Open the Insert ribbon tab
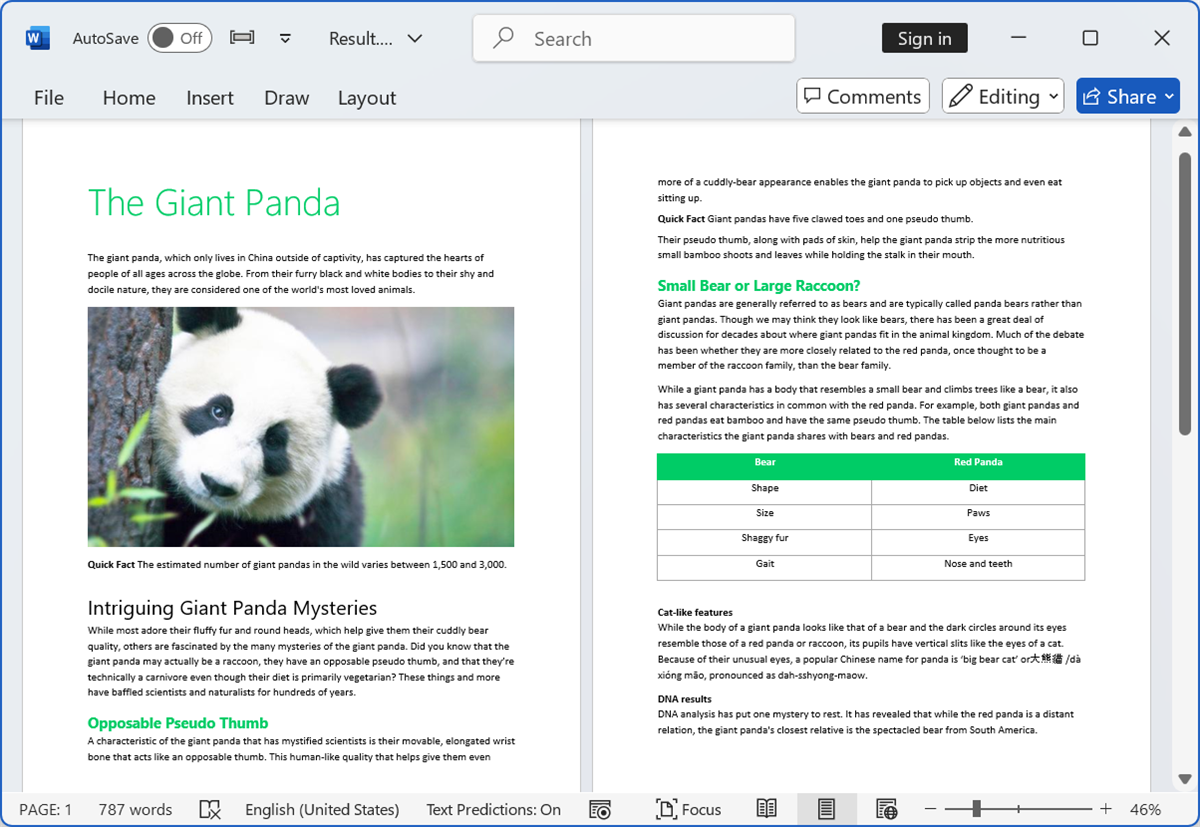Viewport: 1200px width, 827px height. click(209, 98)
